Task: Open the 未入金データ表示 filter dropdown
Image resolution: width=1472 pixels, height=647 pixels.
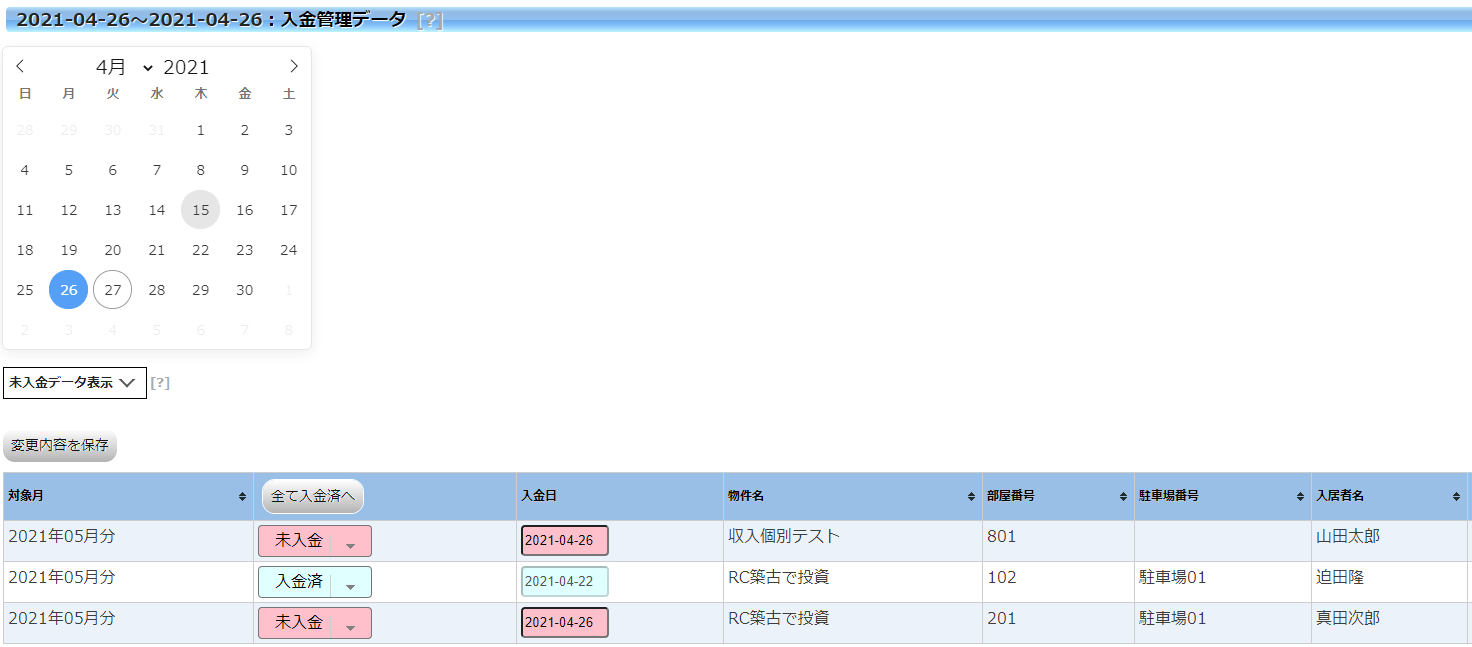Action: point(75,383)
